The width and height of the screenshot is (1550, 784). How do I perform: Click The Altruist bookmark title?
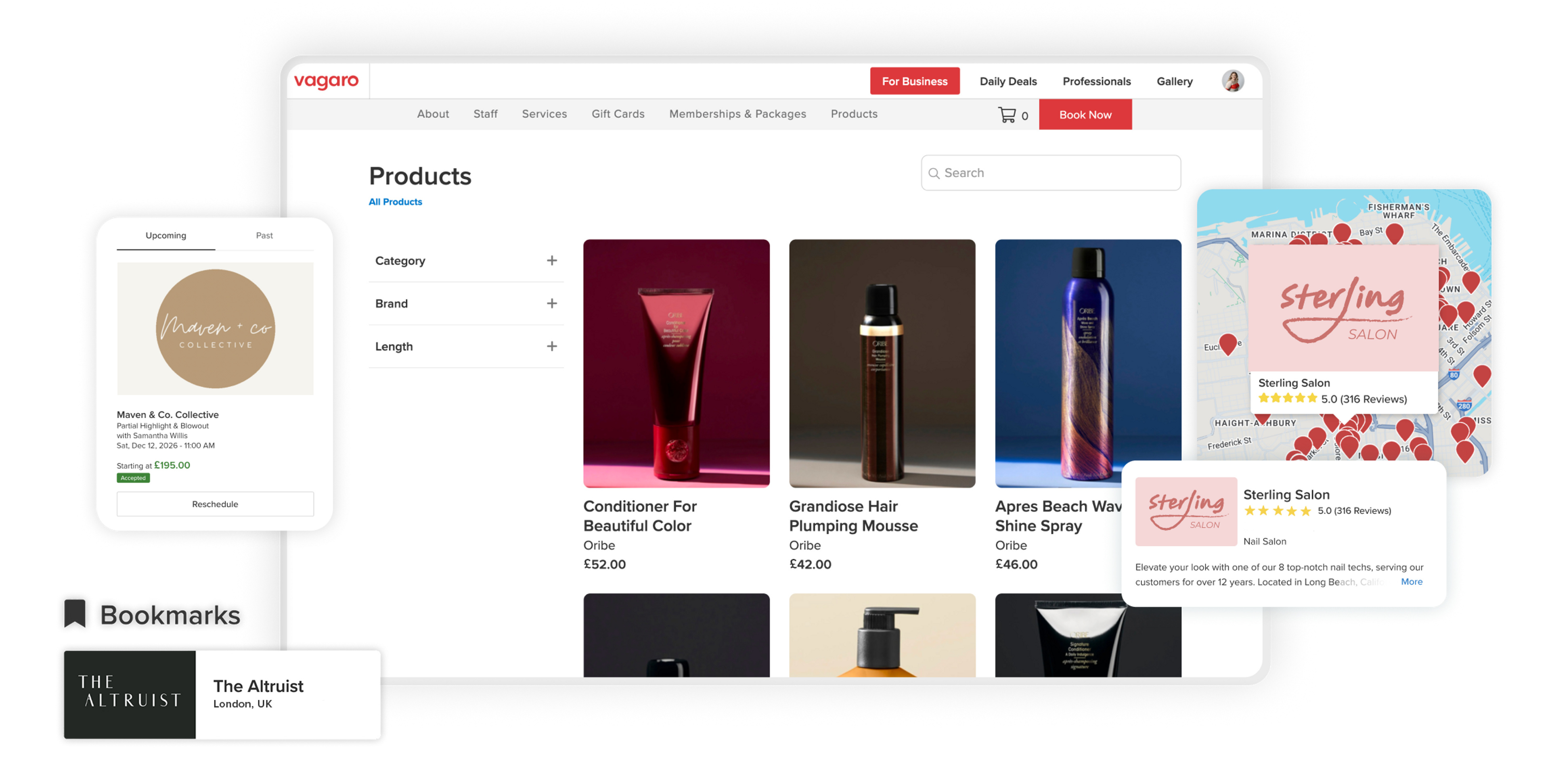click(x=258, y=686)
